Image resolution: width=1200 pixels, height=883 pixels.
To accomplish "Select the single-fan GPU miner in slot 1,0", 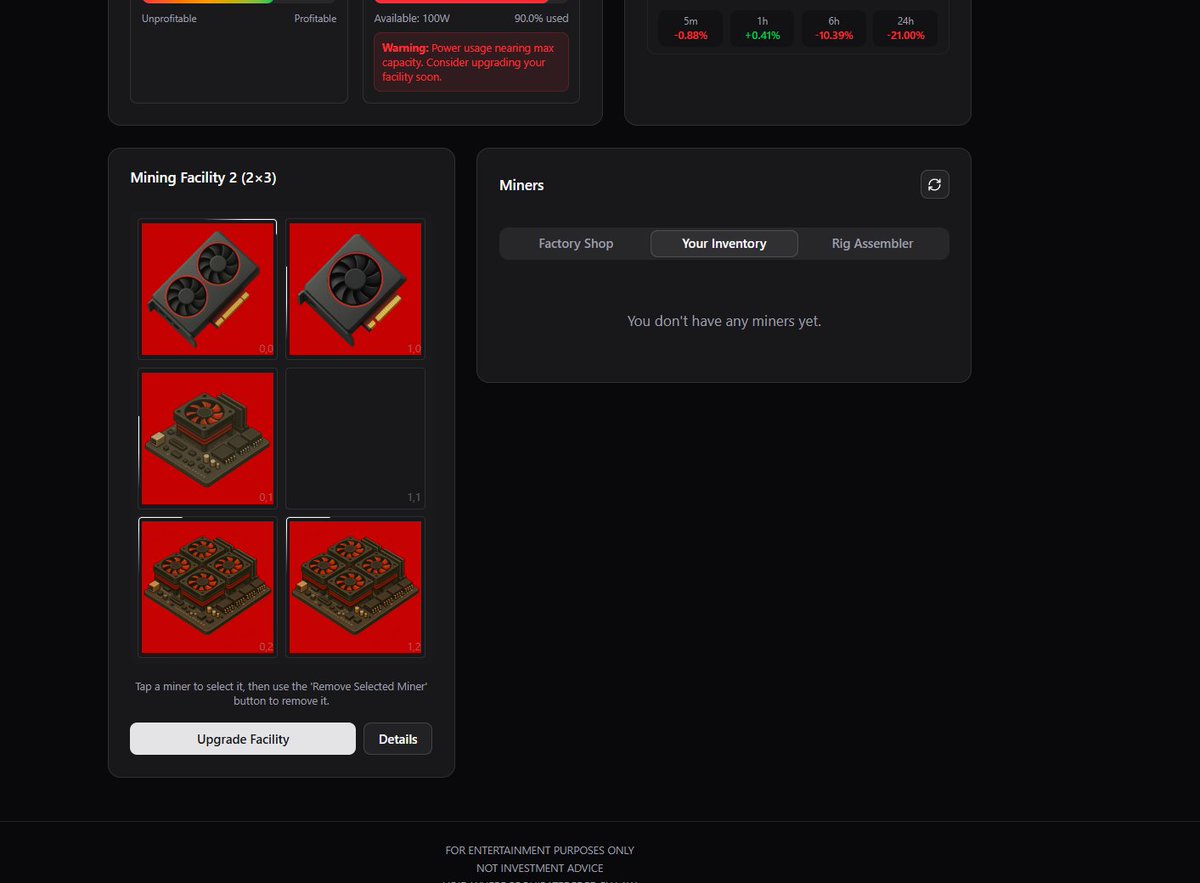I will click(355, 289).
